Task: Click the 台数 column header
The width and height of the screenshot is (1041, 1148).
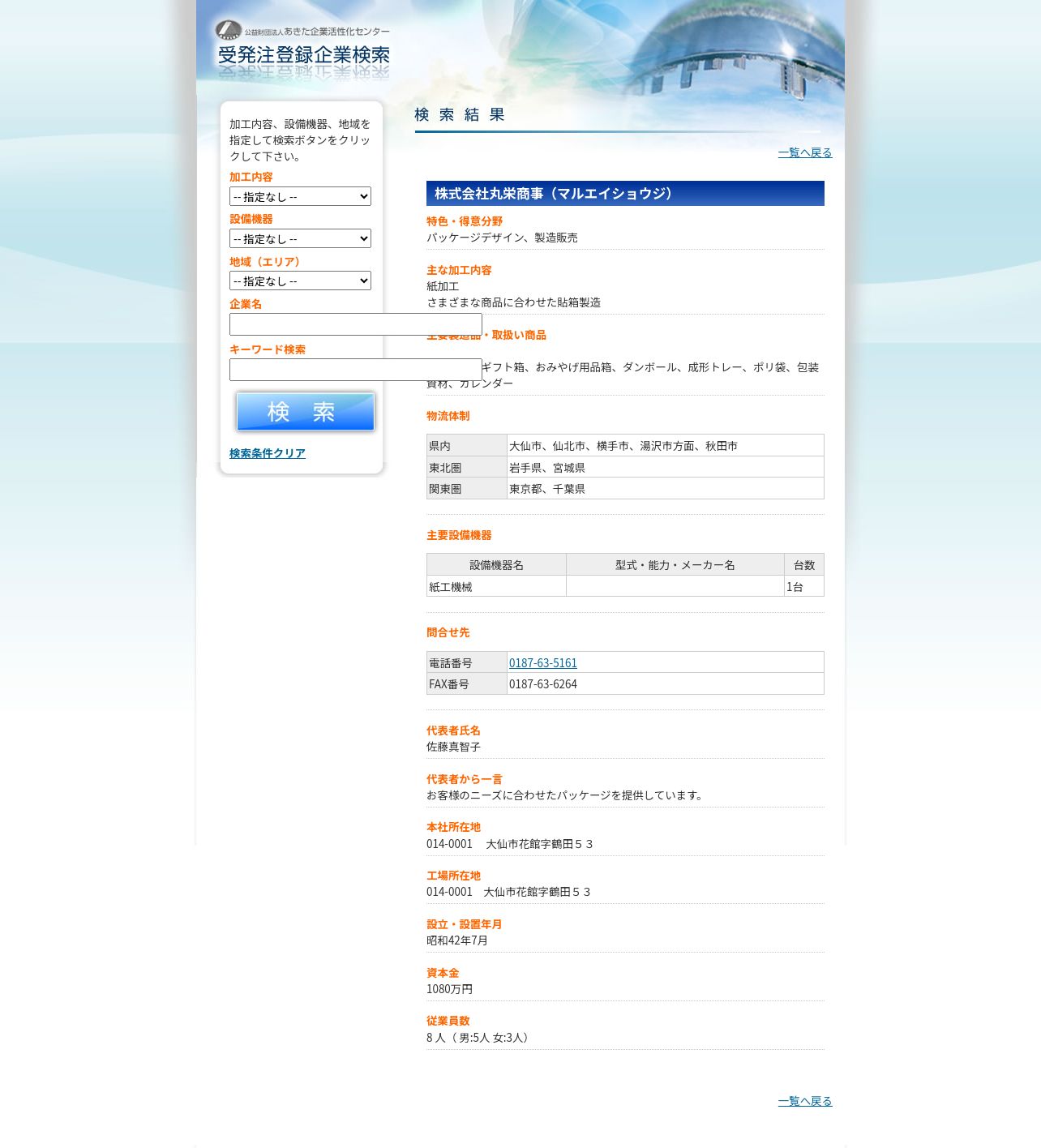Action: pos(804,565)
